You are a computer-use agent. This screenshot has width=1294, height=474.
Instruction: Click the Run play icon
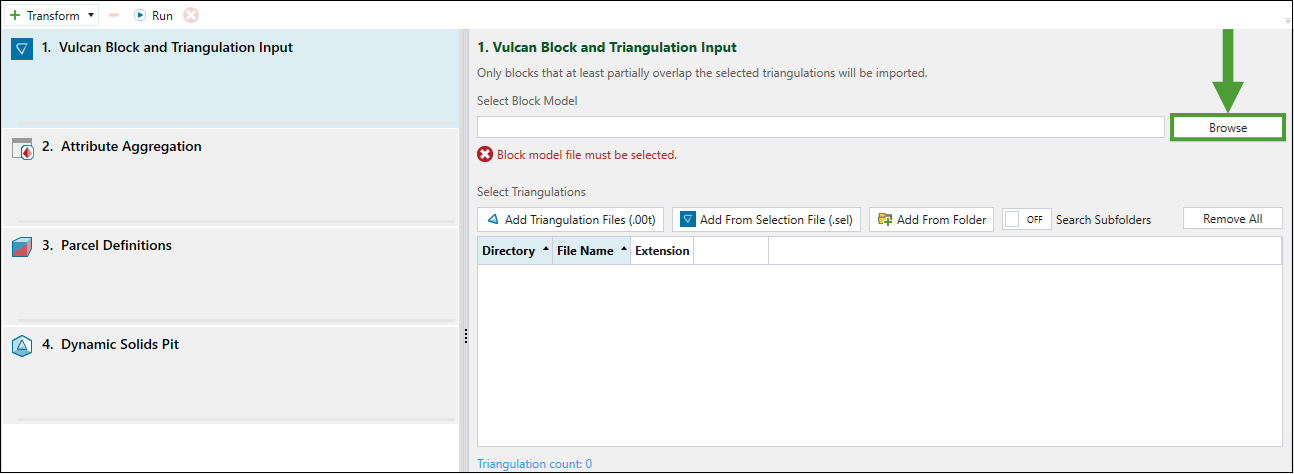click(140, 16)
